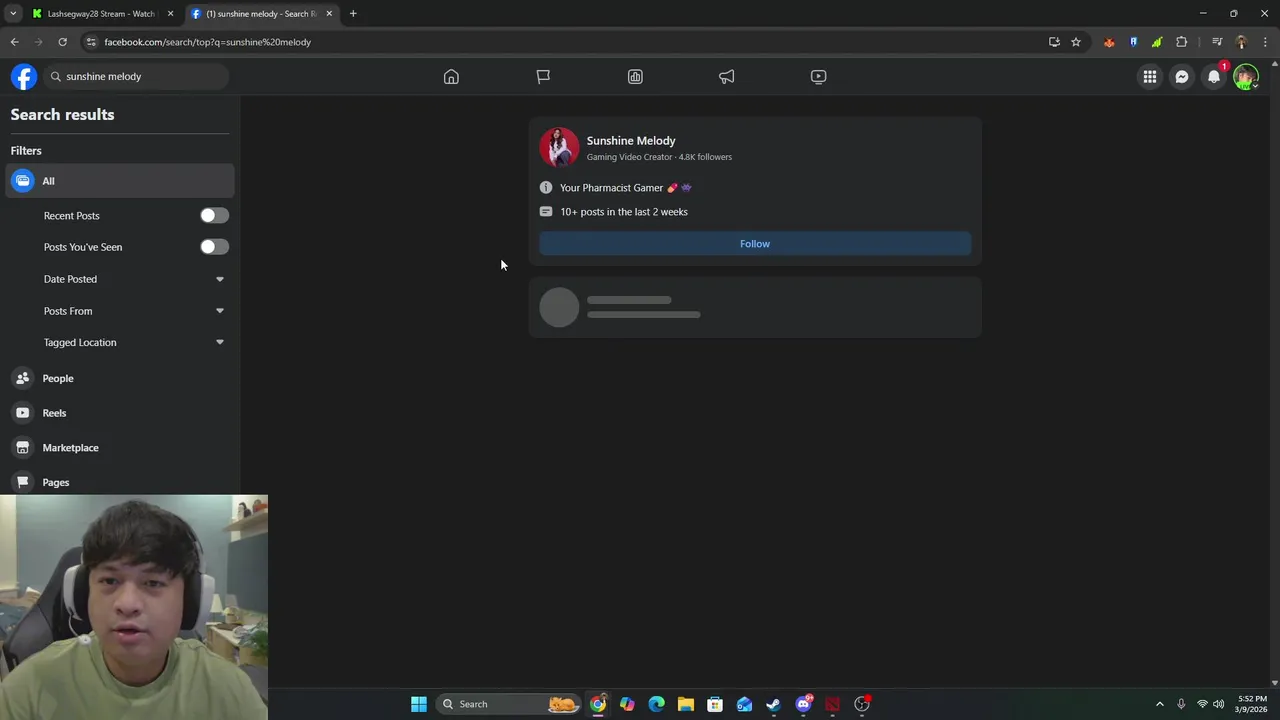Open the volume control in system tray
Screen dimensions: 1280x720
(1218, 704)
